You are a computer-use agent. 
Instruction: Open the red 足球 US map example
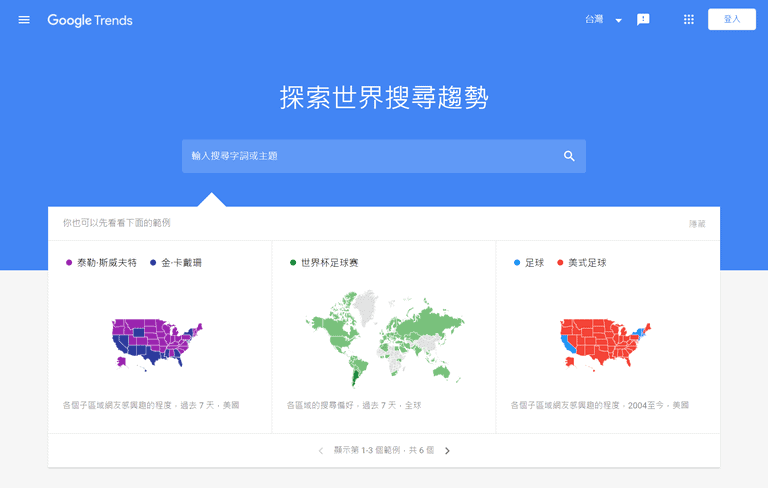[605, 344]
